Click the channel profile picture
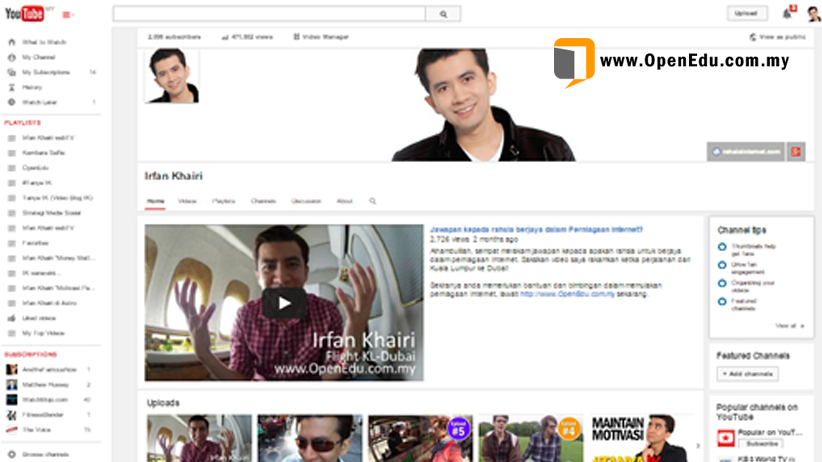822x462 pixels. tap(172, 75)
